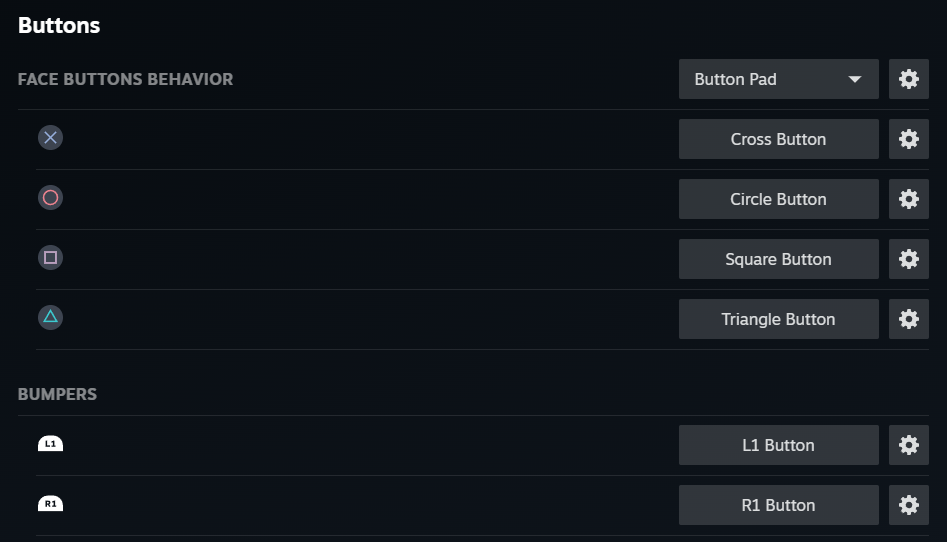Select the R1 Button binding

778,505
